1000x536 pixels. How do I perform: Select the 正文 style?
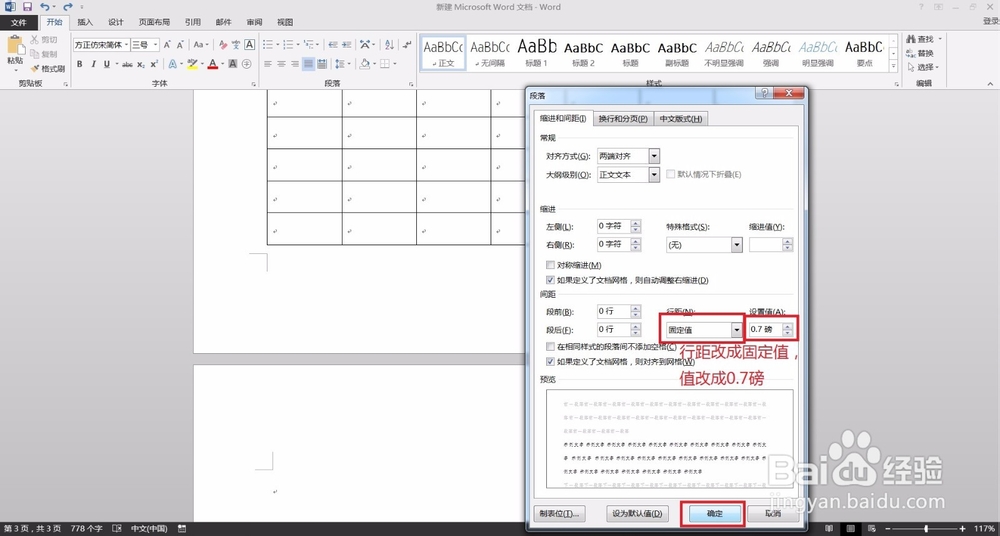(x=443, y=51)
